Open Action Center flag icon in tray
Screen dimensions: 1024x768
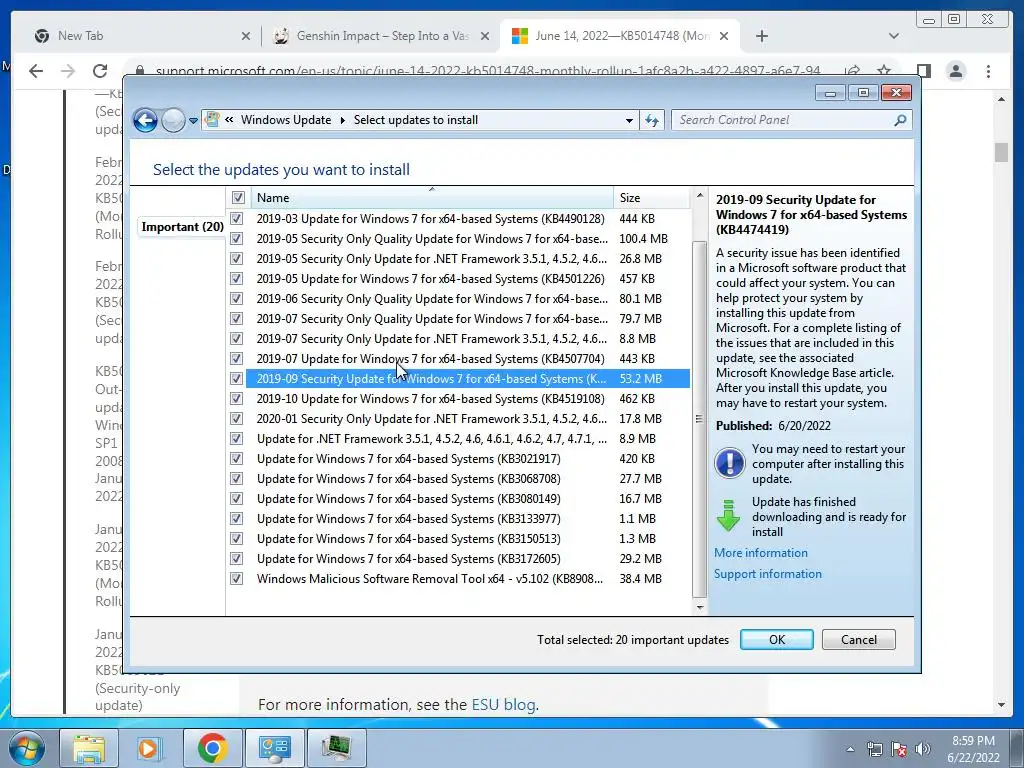(x=899, y=749)
